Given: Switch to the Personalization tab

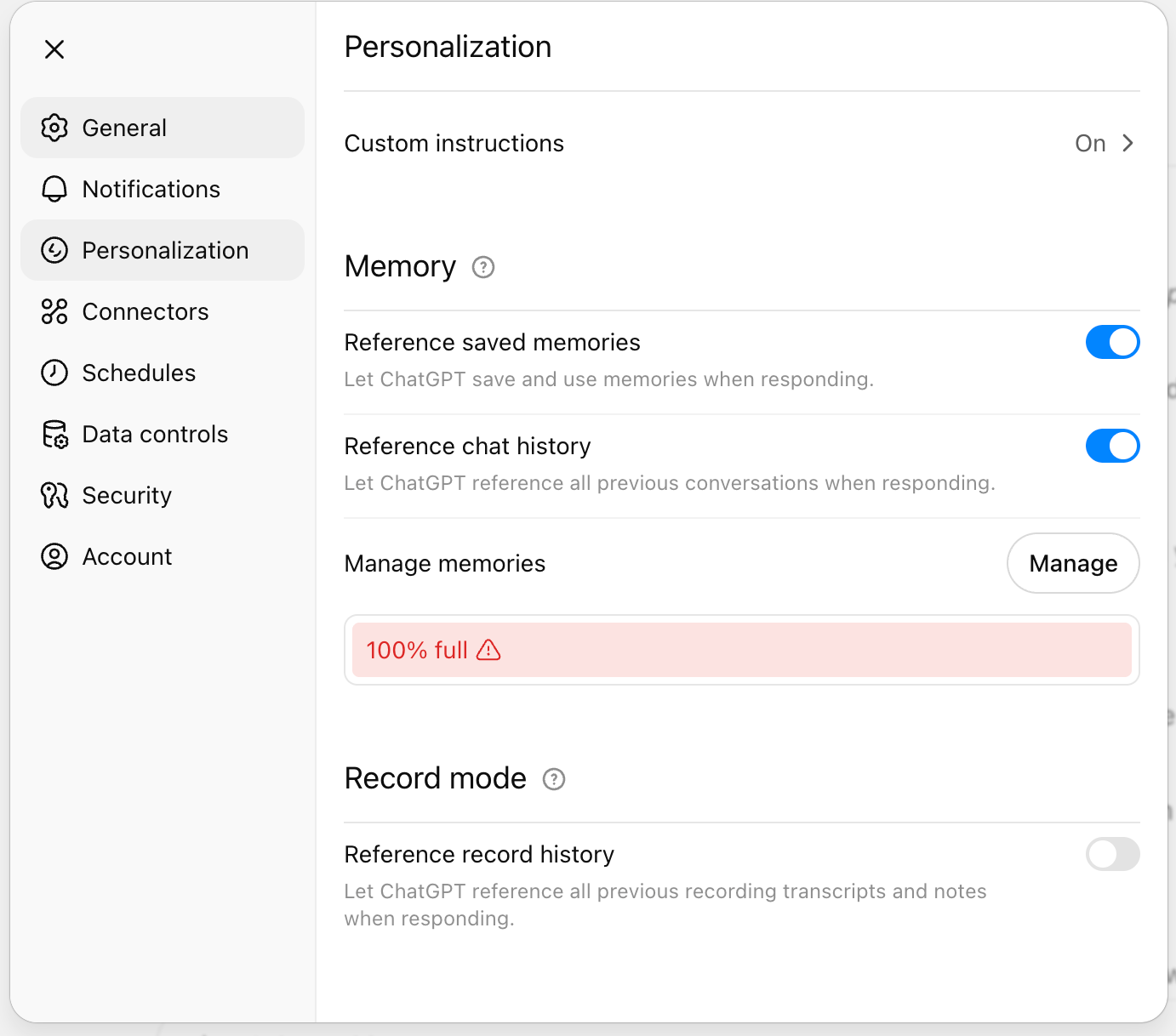Looking at the screenshot, I should (x=165, y=250).
